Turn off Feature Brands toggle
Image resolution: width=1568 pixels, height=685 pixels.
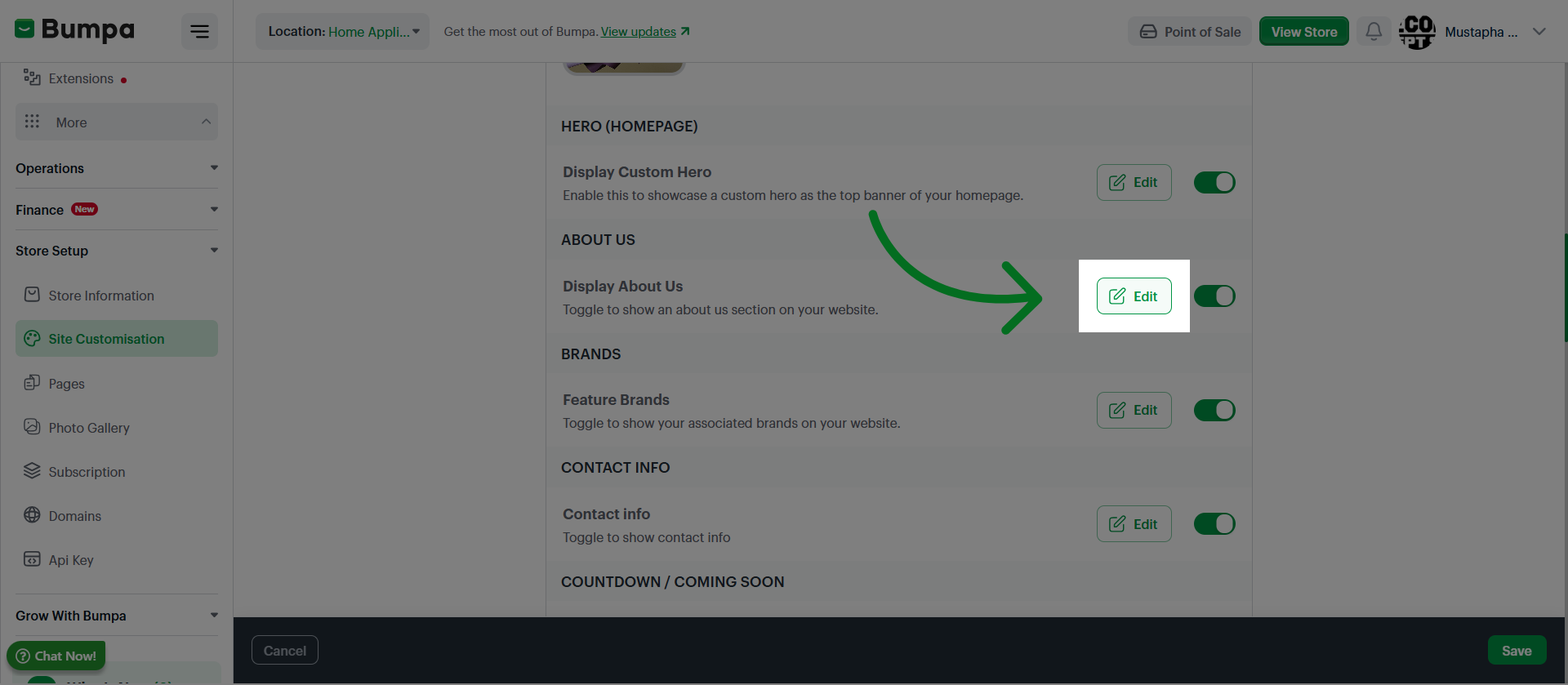click(1214, 410)
